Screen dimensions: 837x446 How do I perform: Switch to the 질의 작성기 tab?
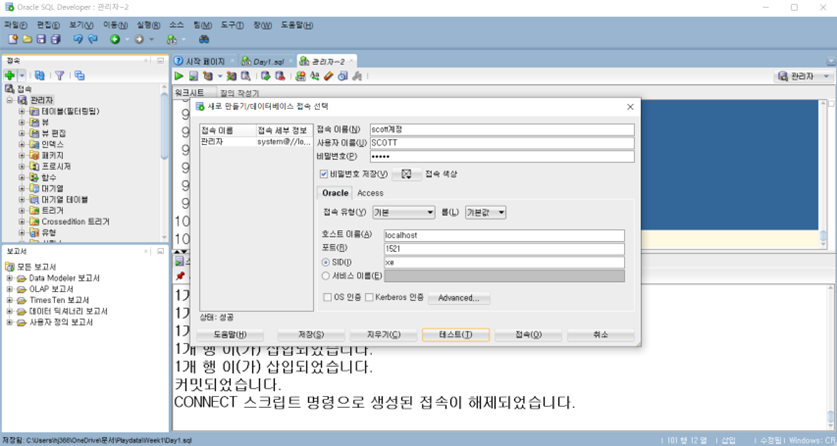239,93
